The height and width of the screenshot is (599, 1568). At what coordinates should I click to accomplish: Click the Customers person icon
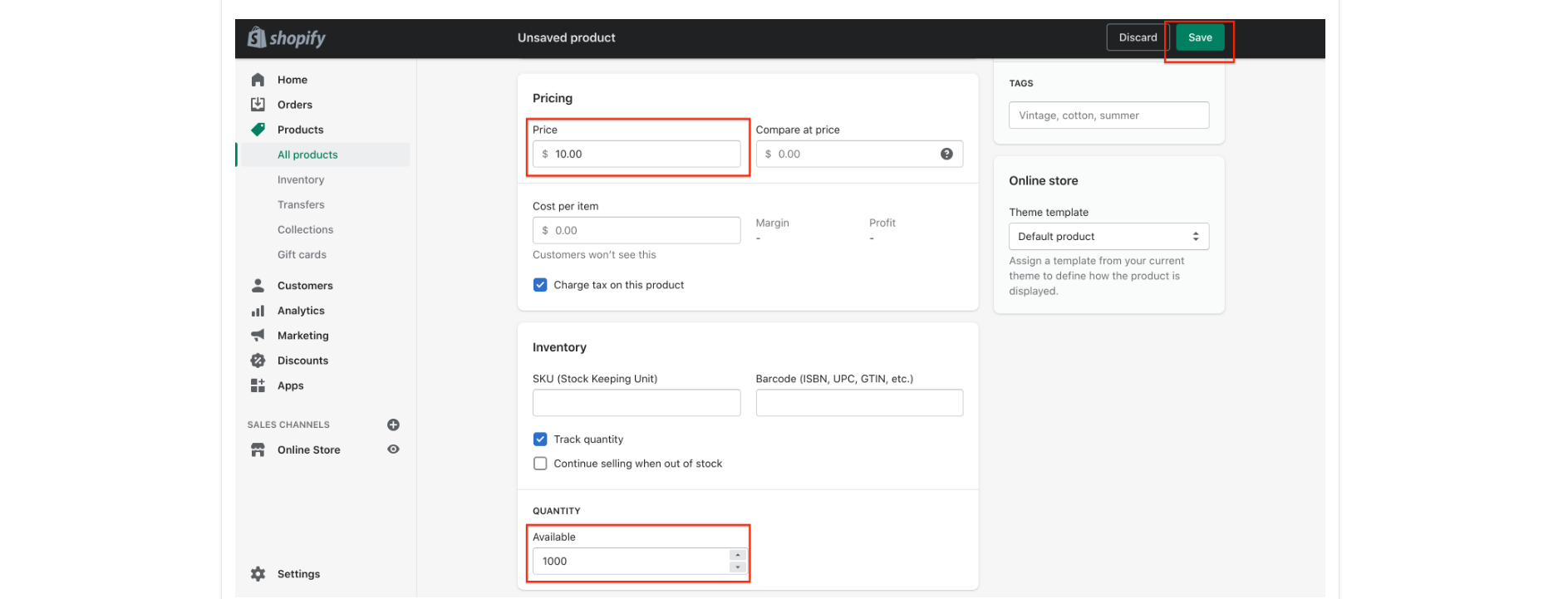pos(258,286)
